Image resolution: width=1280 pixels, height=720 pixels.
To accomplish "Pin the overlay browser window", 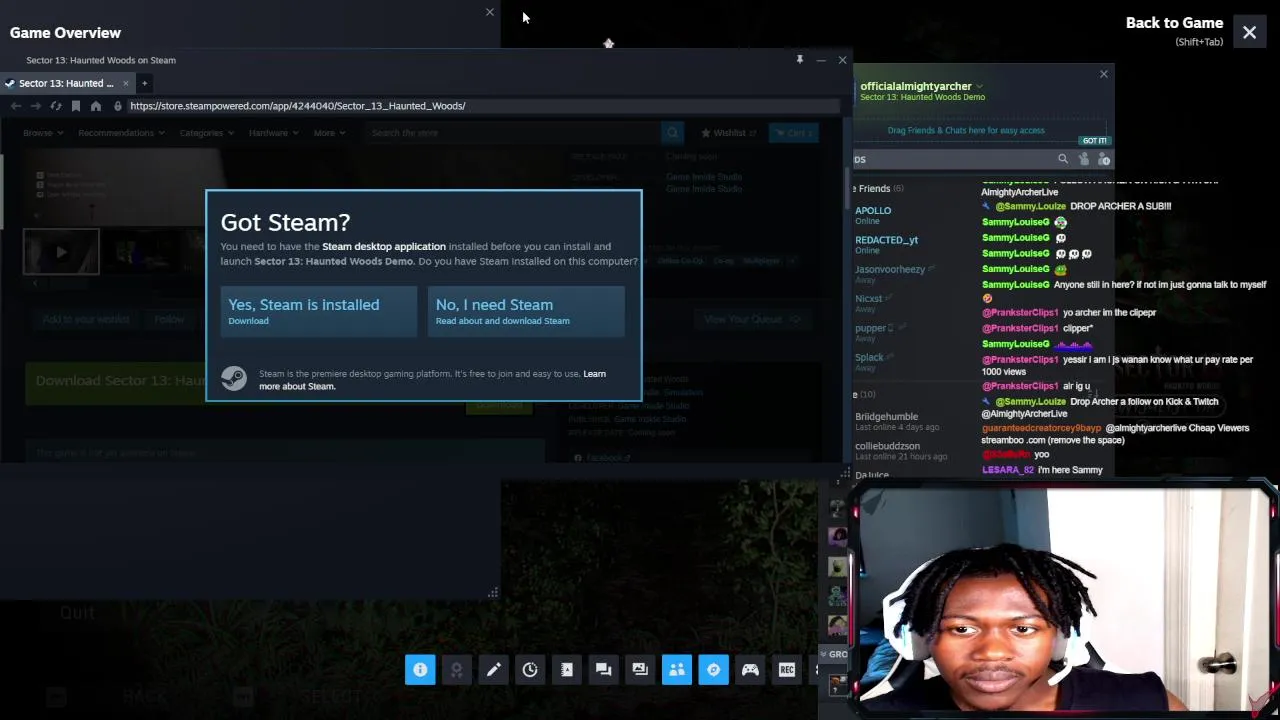I will (x=800, y=60).
